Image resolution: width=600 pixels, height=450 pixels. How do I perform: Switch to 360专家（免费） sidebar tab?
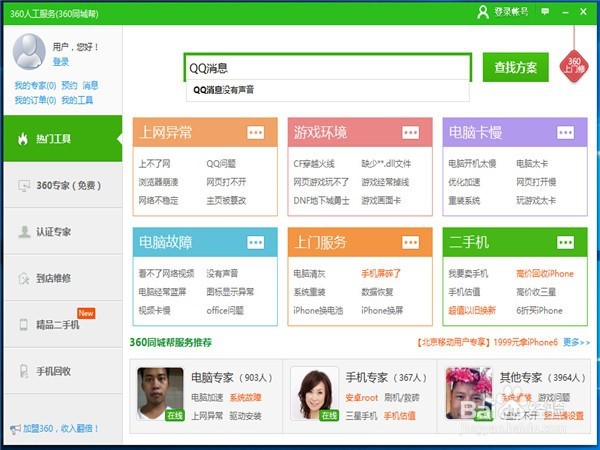[63, 186]
